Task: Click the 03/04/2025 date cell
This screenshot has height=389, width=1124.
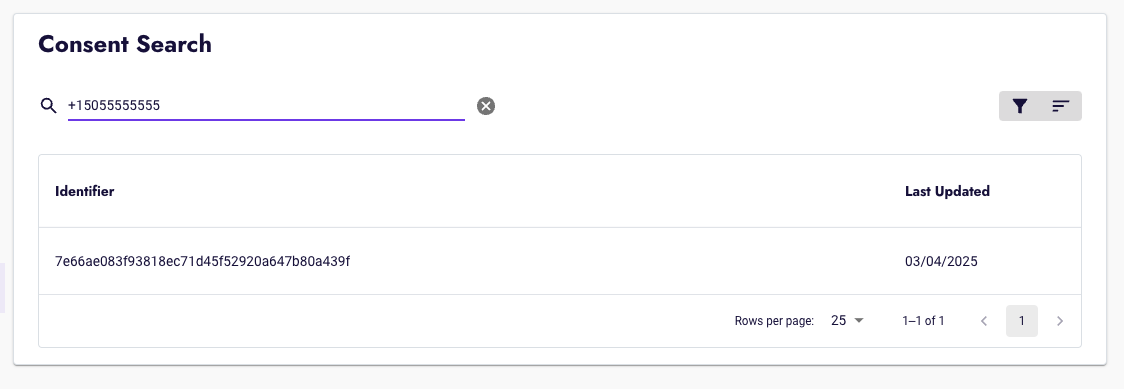Action: coord(941,261)
